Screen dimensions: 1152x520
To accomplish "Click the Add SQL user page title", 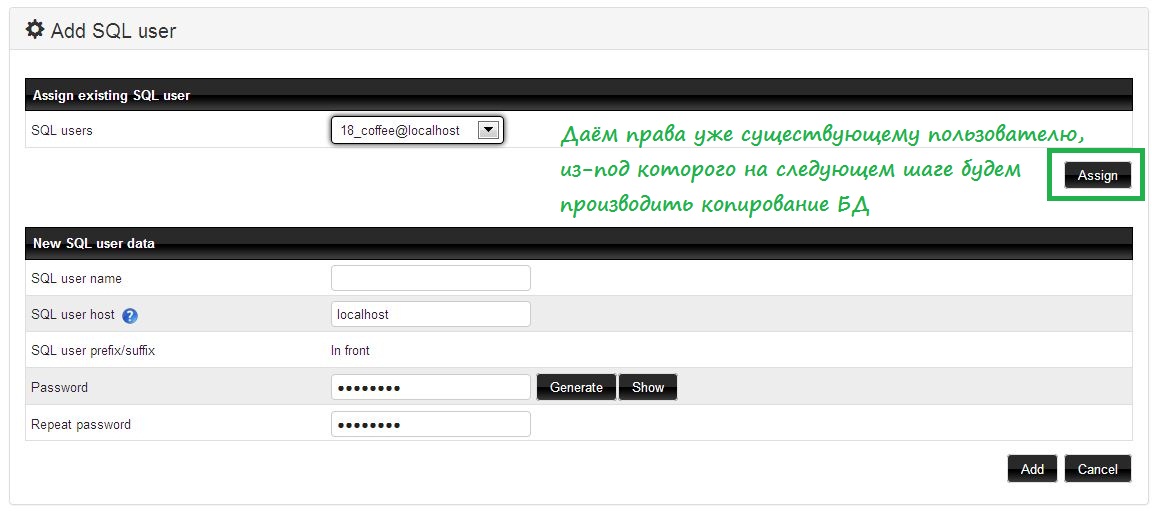I will click(x=113, y=31).
